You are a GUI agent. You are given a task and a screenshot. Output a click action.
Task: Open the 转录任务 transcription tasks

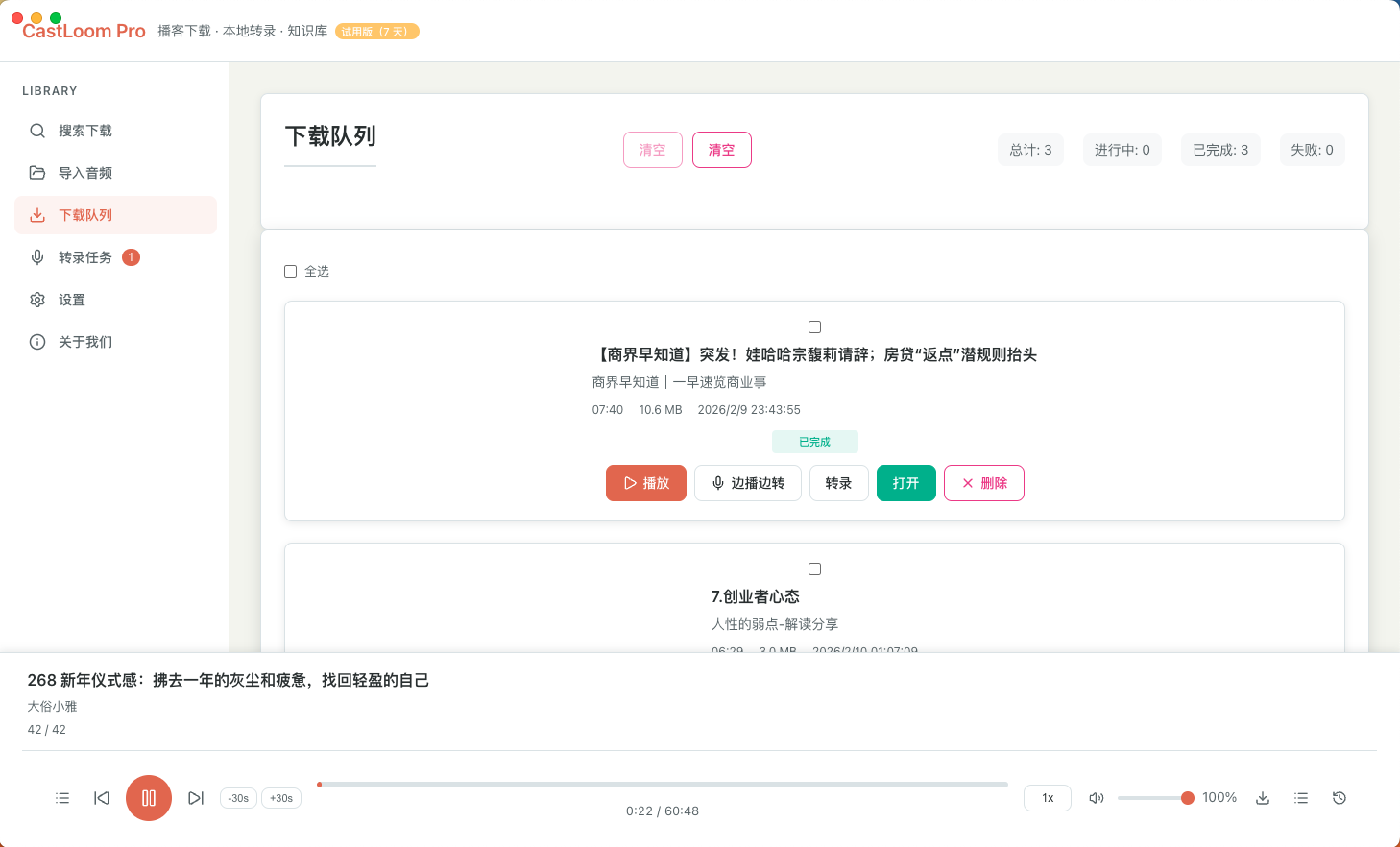click(x=85, y=256)
